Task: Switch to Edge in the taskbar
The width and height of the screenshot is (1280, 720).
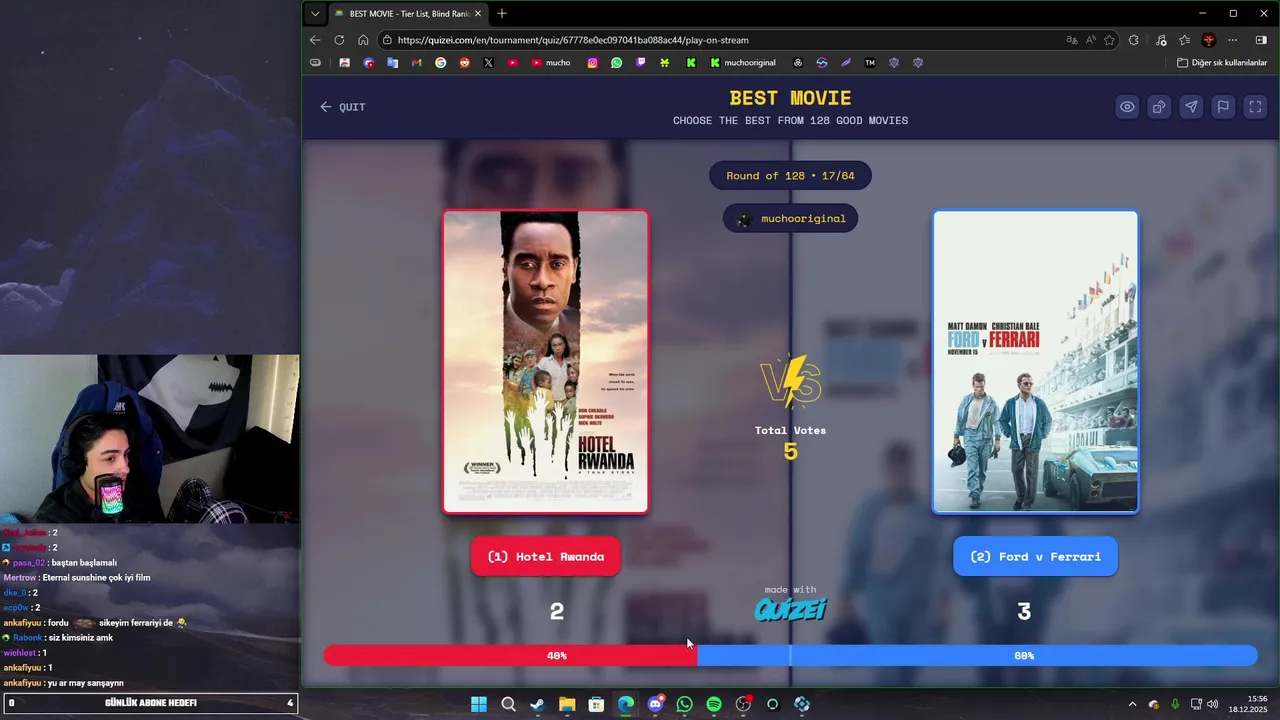Action: [x=625, y=704]
